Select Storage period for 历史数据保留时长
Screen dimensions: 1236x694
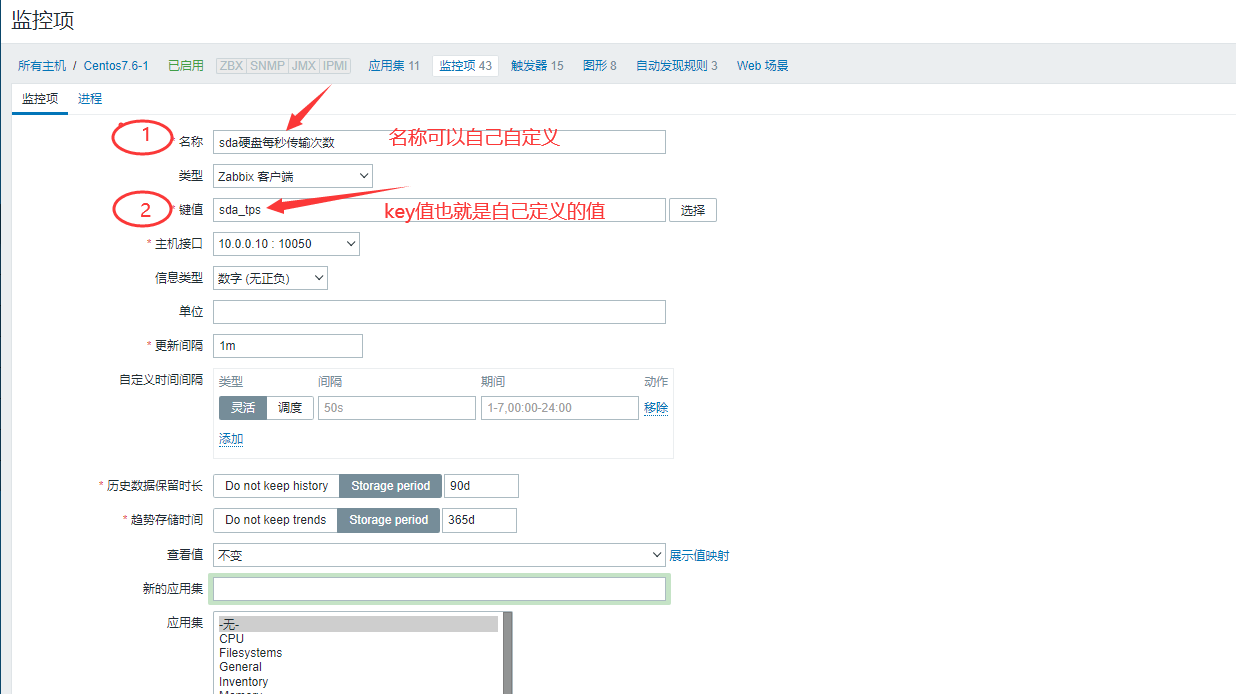pos(390,486)
